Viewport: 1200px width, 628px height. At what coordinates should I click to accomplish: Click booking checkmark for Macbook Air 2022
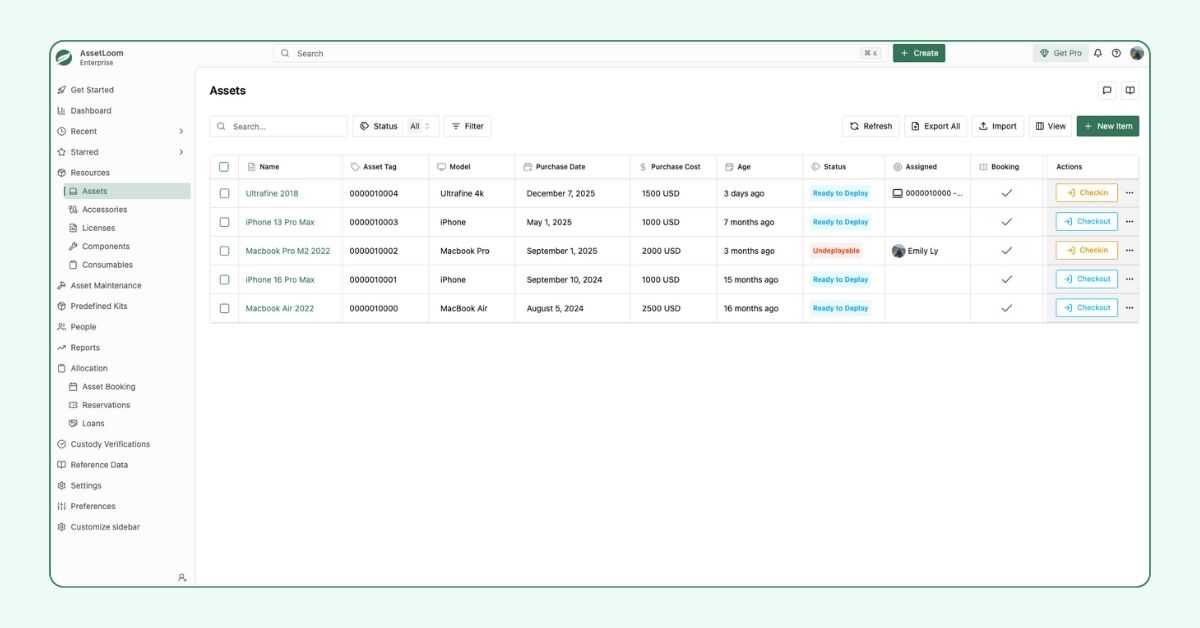(x=1007, y=308)
